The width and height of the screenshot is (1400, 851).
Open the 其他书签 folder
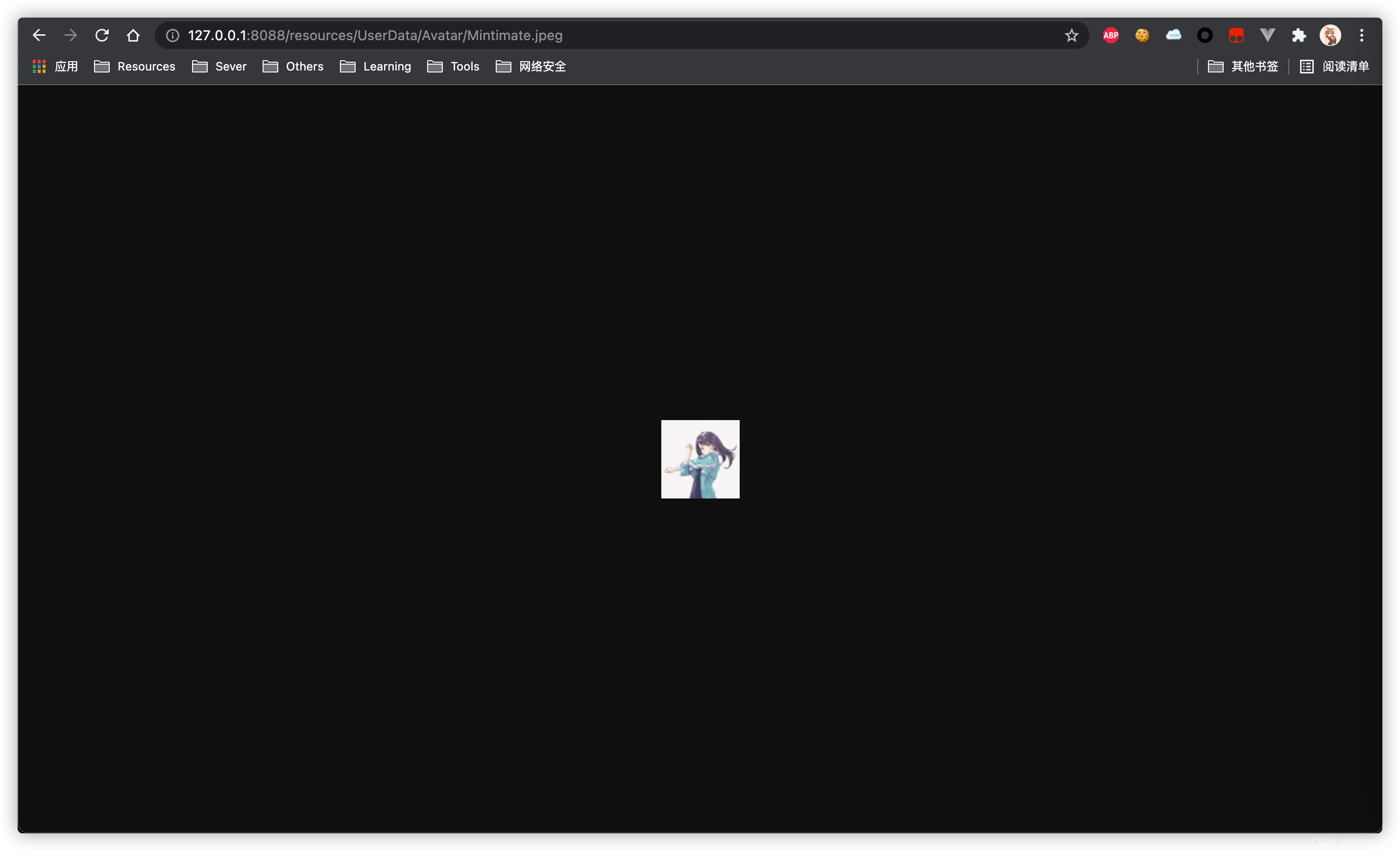pyautogui.click(x=1243, y=67)
